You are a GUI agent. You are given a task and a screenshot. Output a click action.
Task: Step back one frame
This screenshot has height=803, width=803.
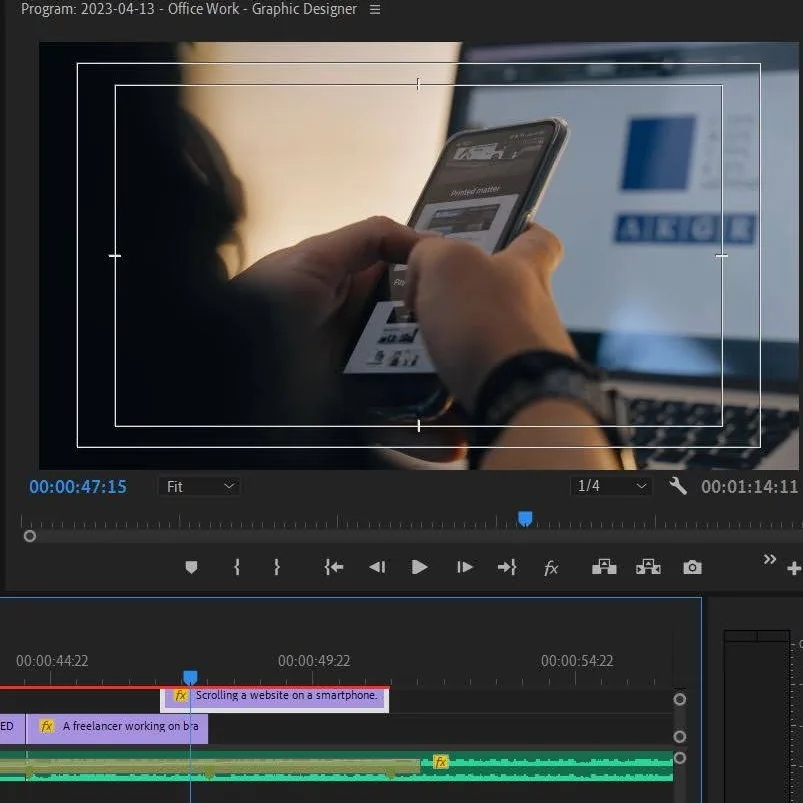coord(377,567)
